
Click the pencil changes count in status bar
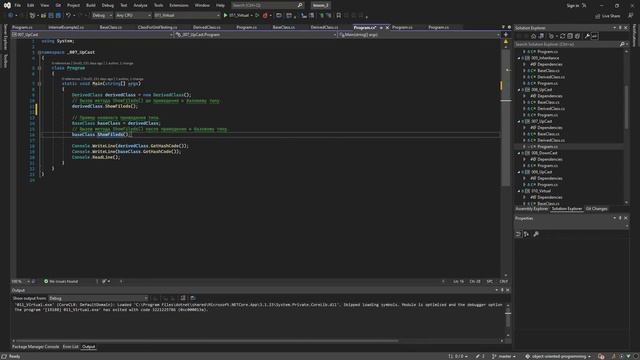coord(480,356)
